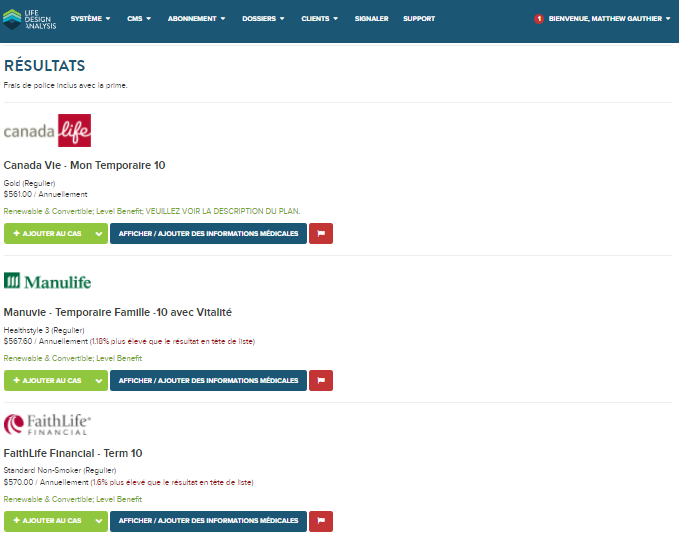
Task: Click the $567.60 Annuellement price line
Action: point(129,341)
